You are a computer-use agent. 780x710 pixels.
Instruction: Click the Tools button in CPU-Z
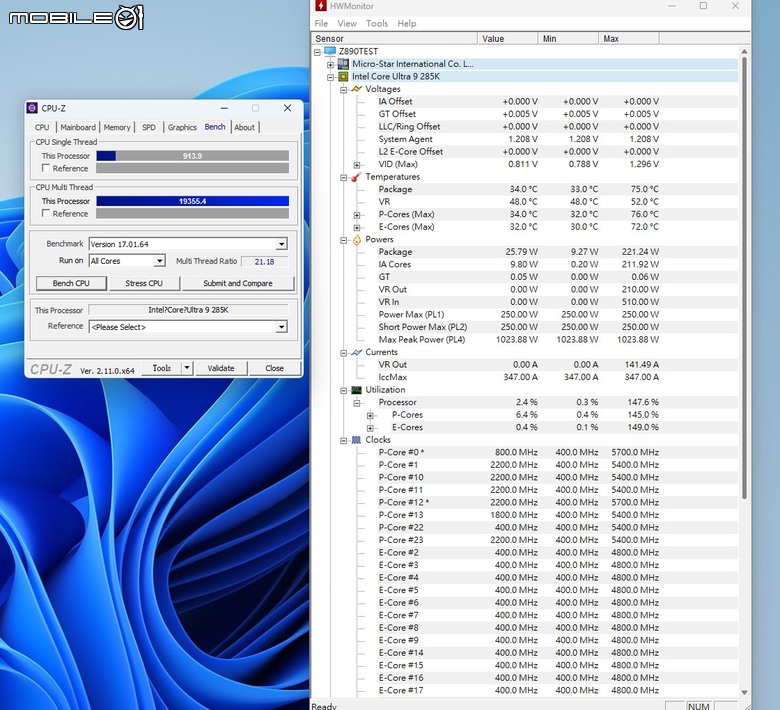tap(162, 368)
